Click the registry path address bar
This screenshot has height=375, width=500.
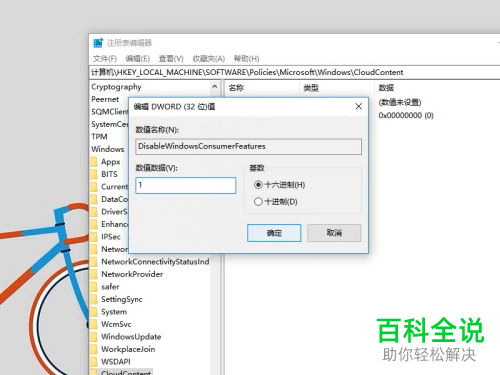[x=295, y=72]
